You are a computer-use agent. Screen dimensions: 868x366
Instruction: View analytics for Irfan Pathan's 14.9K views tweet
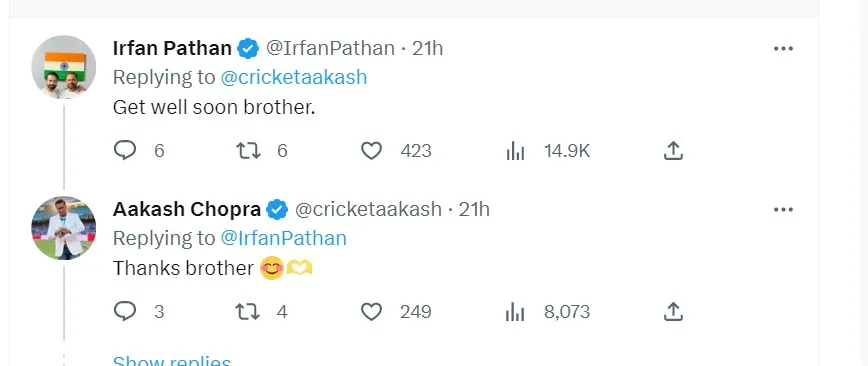[x=515, y=151]
